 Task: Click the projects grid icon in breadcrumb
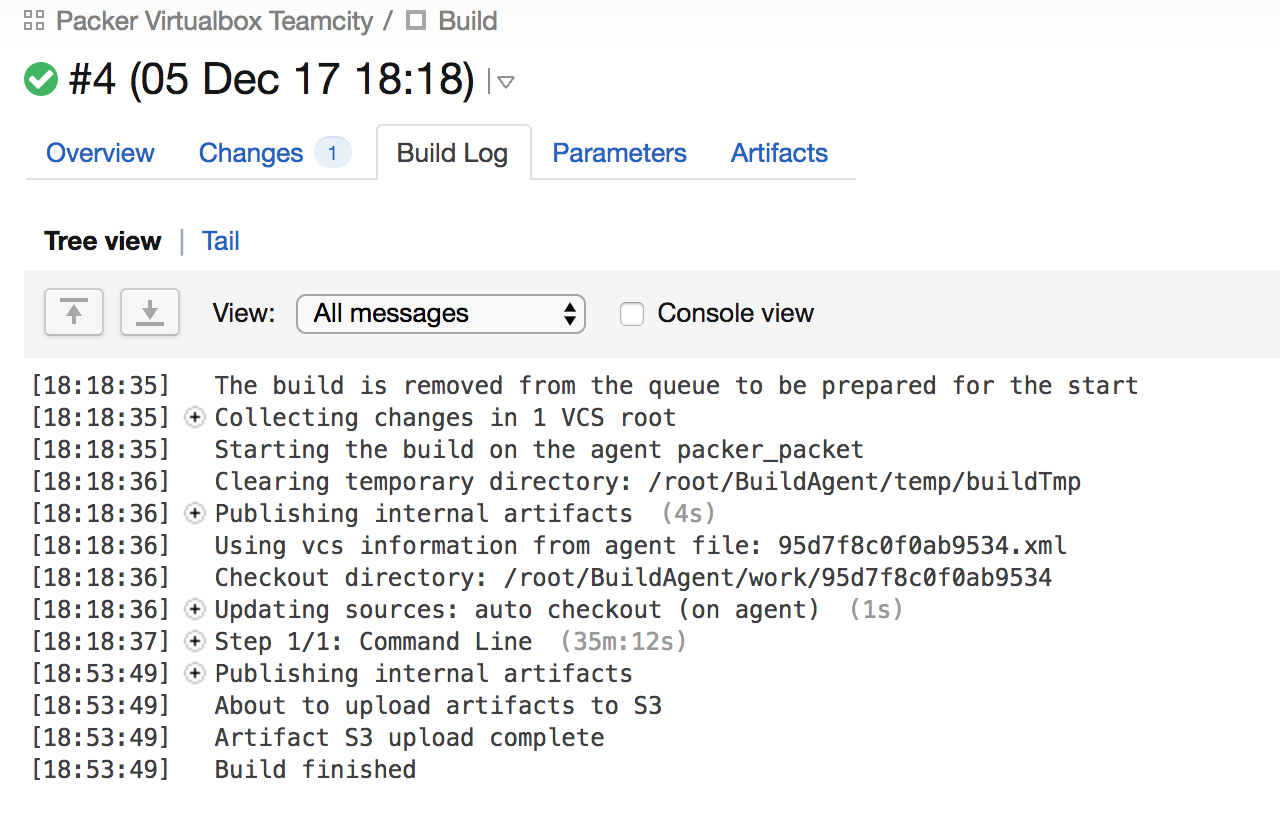point(34,21)
